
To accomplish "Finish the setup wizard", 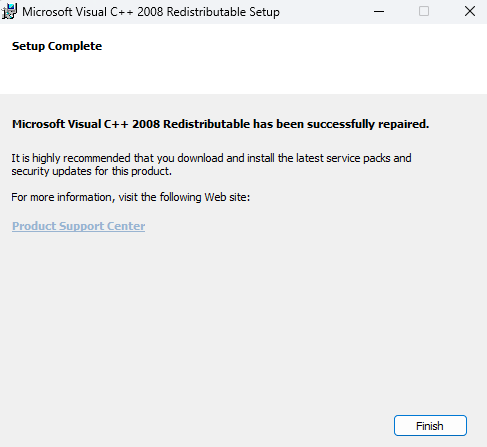I will [x=430, y=426].
